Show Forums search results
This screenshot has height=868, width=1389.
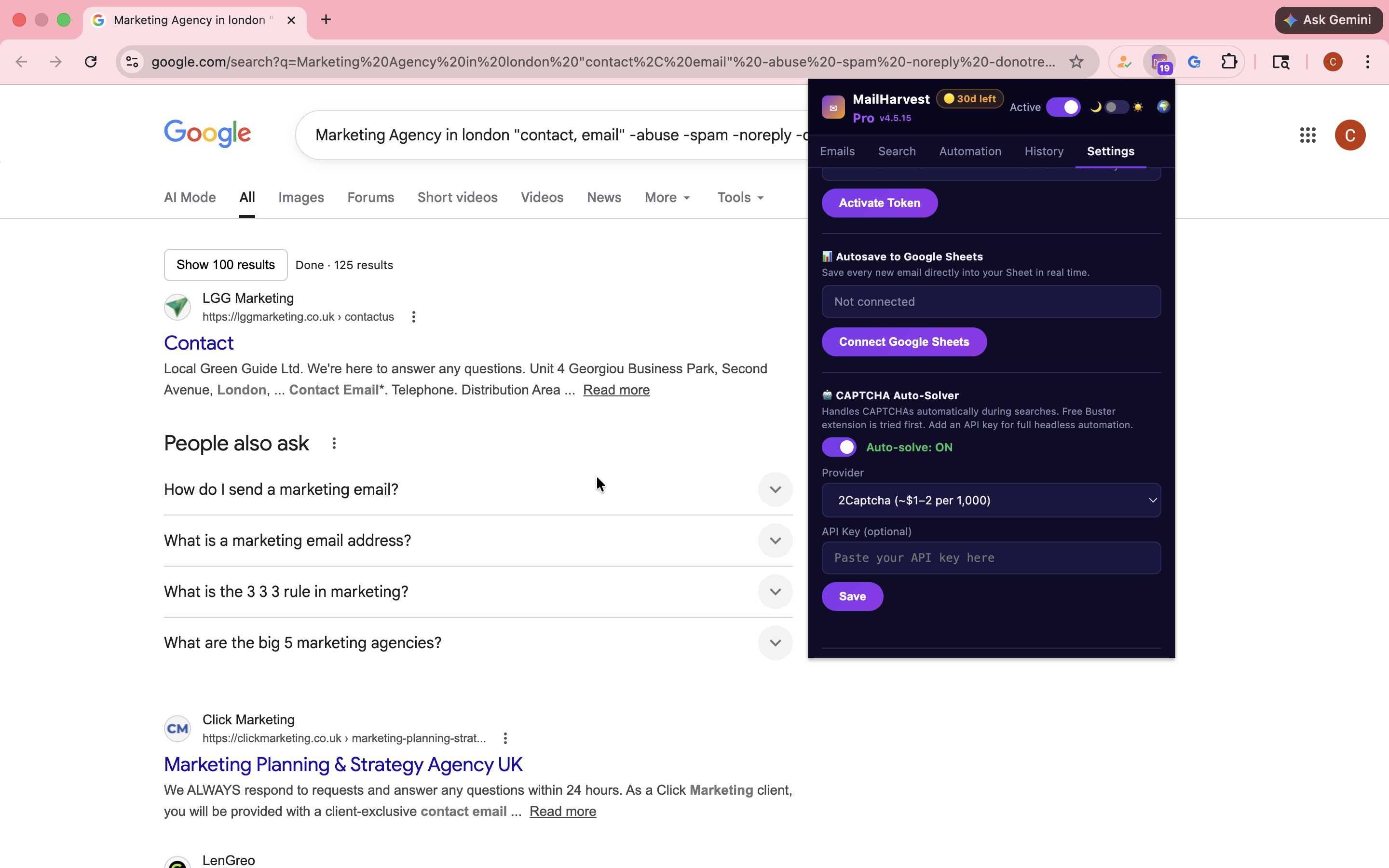point(370,198)
